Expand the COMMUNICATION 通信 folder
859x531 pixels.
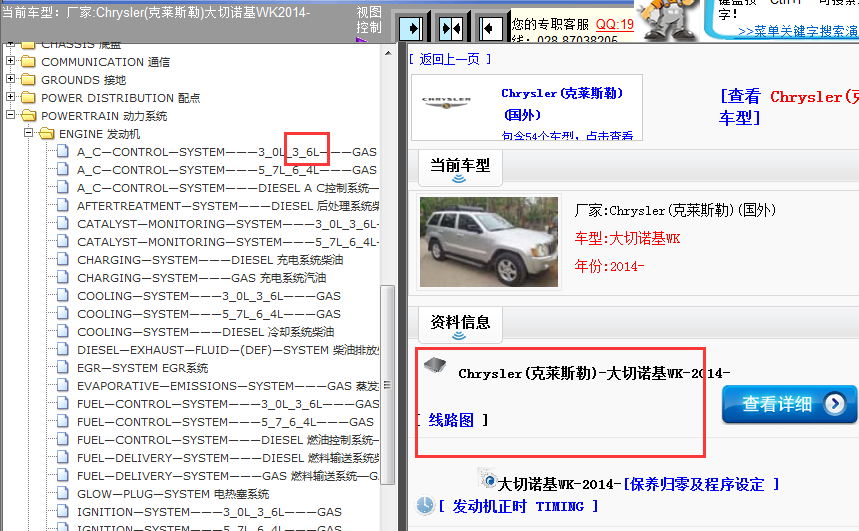(10, 61)
